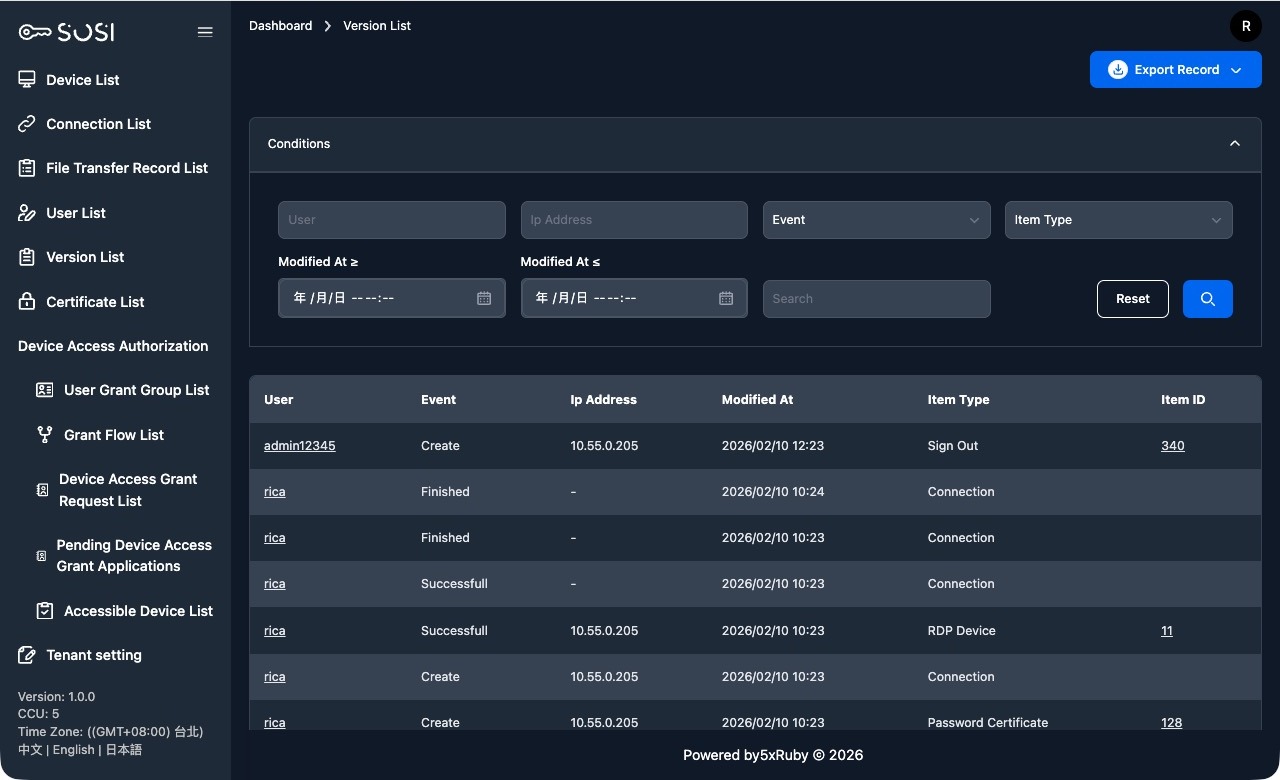
Task: Click the magnifier search button
Action: click(x=1207, y=299)
